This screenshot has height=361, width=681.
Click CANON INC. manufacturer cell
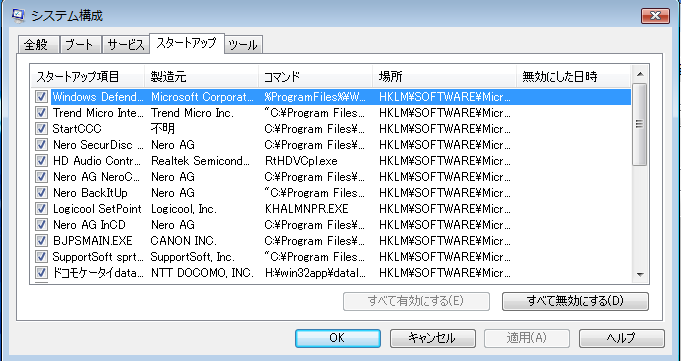(x=183, y=241)
